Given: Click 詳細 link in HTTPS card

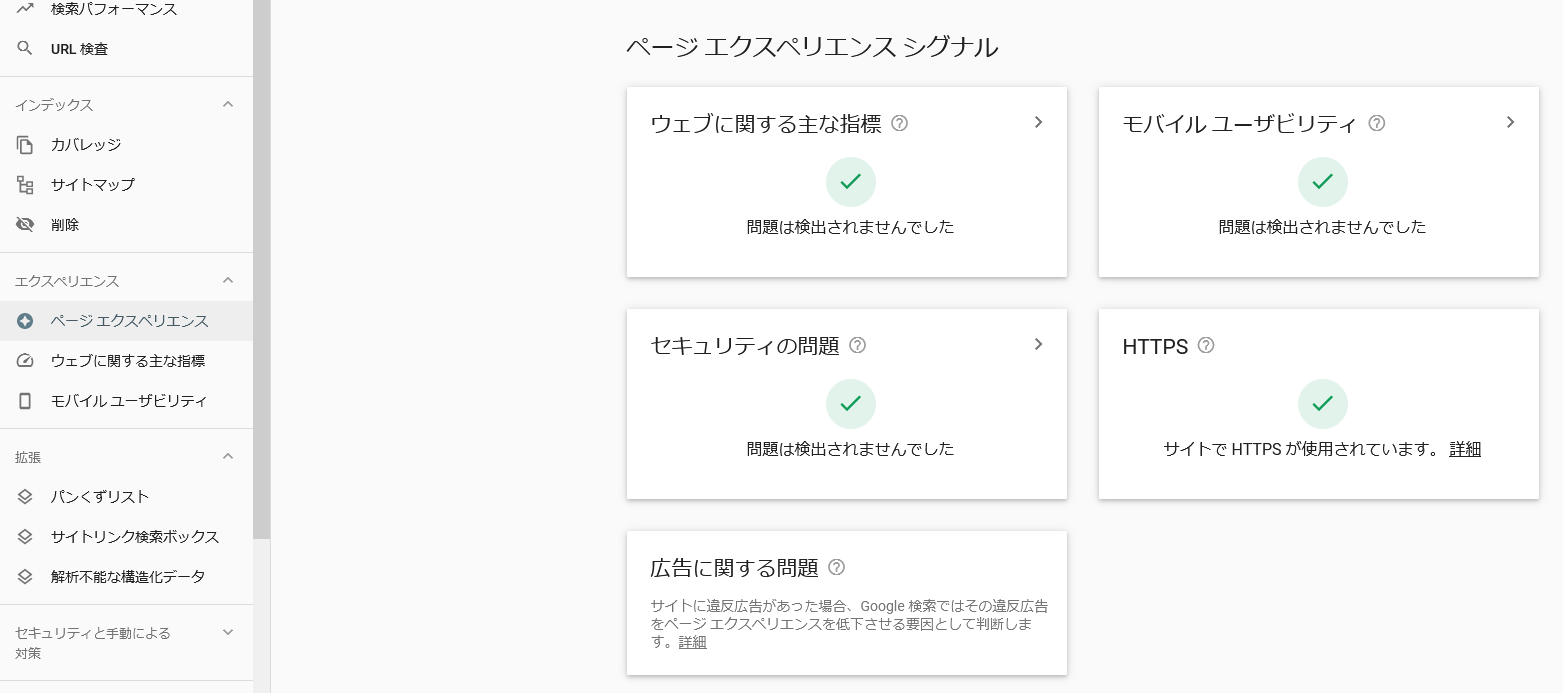Looking at the screenshot, I should pos(1465,449).
